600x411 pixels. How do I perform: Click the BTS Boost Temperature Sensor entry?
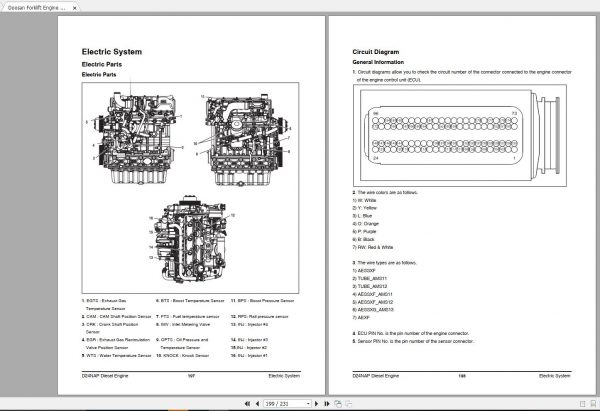[x=190, y=301]
